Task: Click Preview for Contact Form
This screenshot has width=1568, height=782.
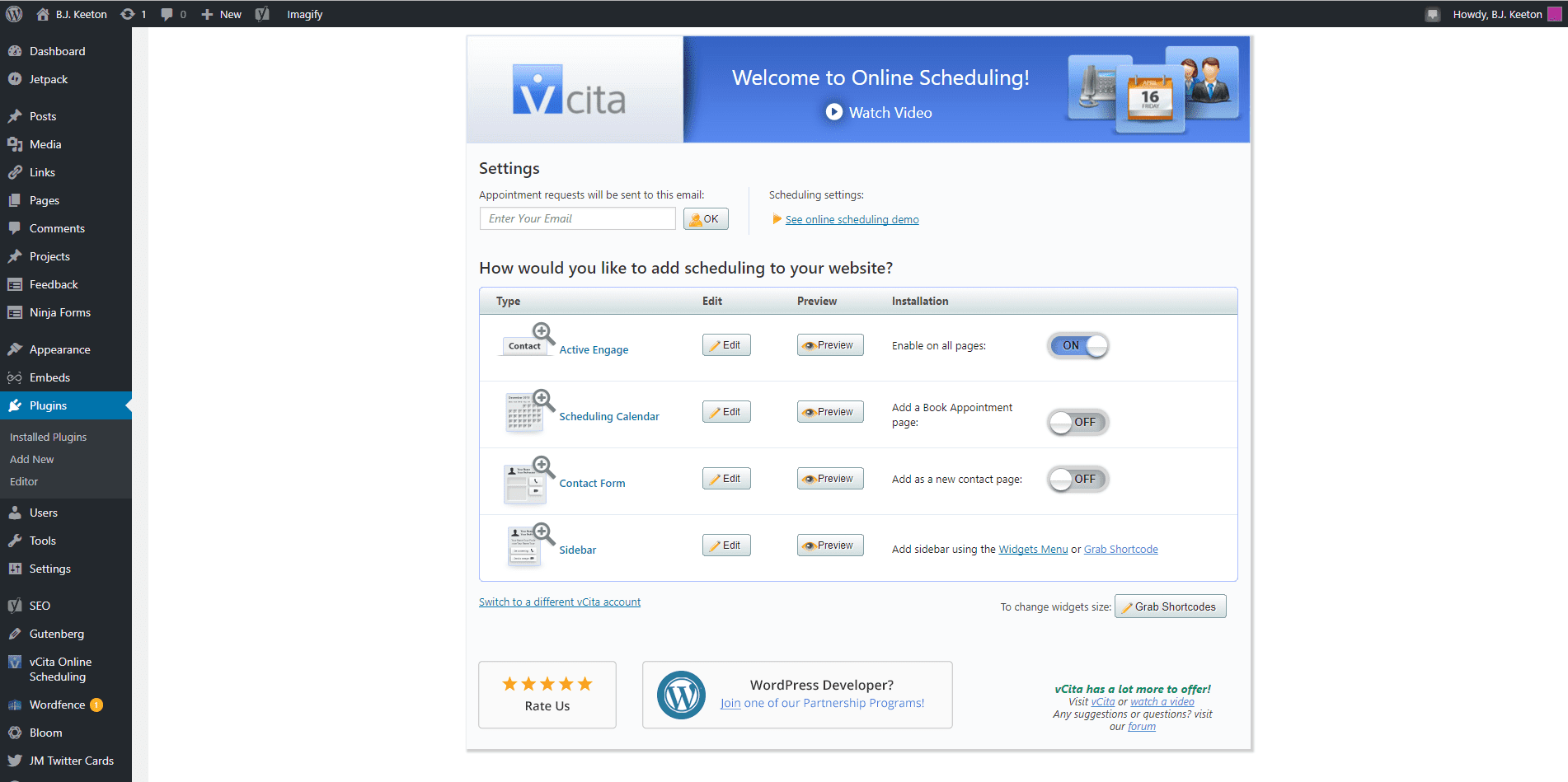Action: [830, 479]
